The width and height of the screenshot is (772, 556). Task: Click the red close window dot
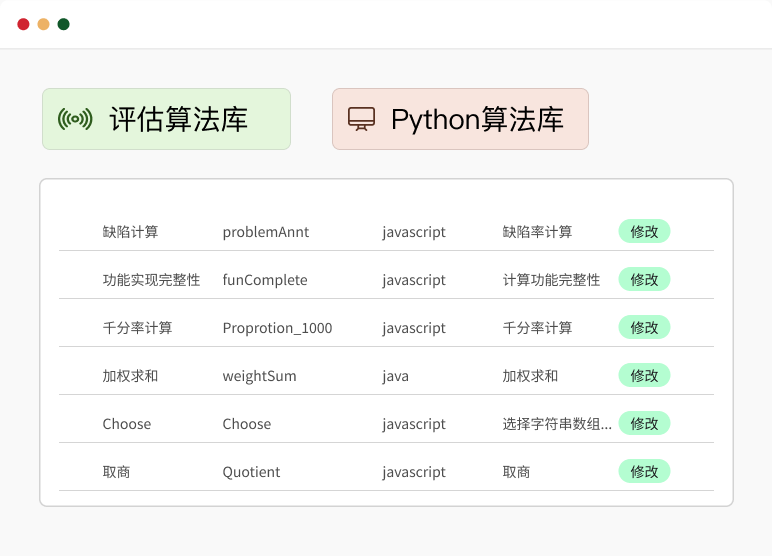(23, 24)
